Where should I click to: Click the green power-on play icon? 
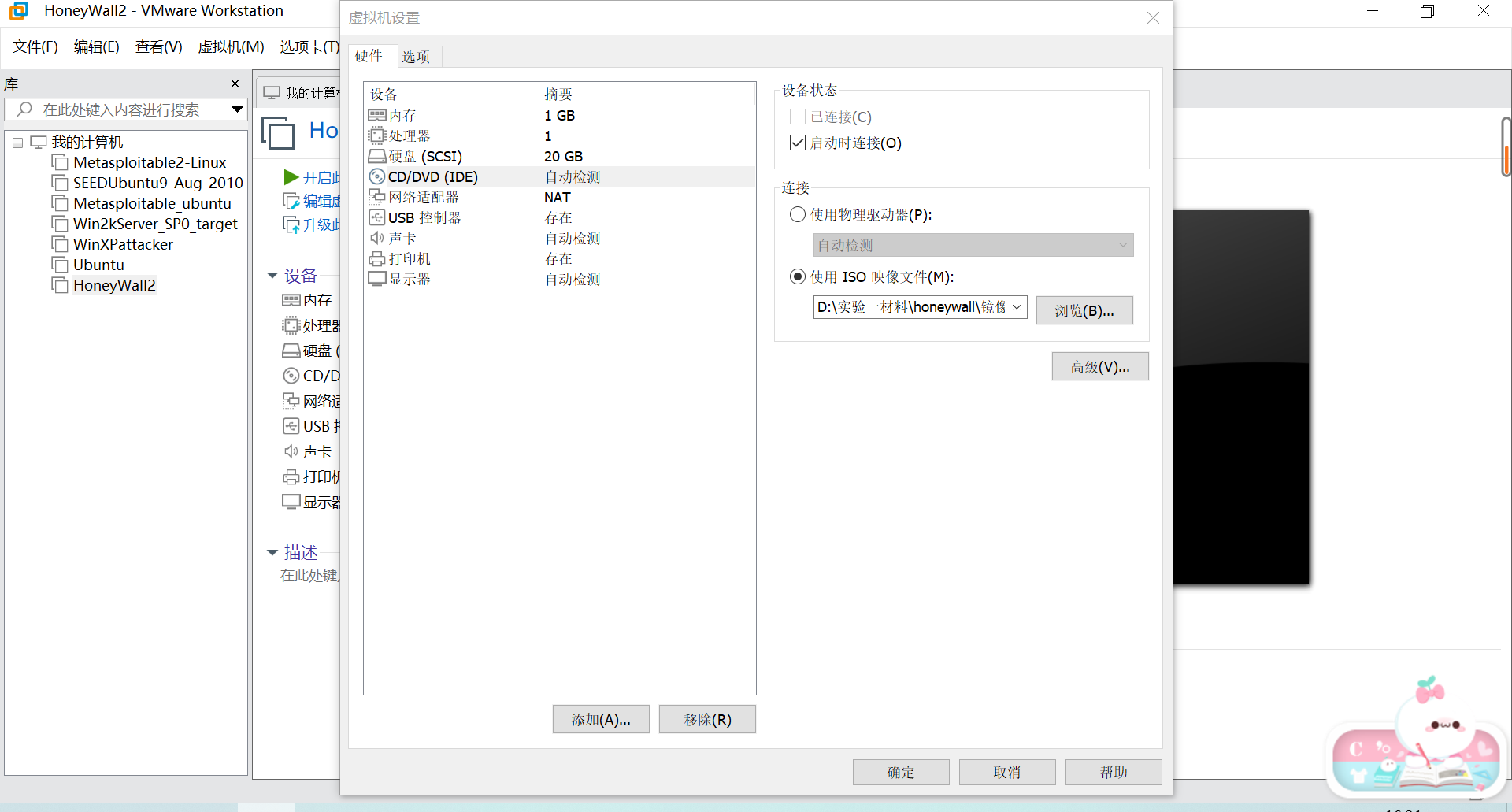tap(291, 177)
